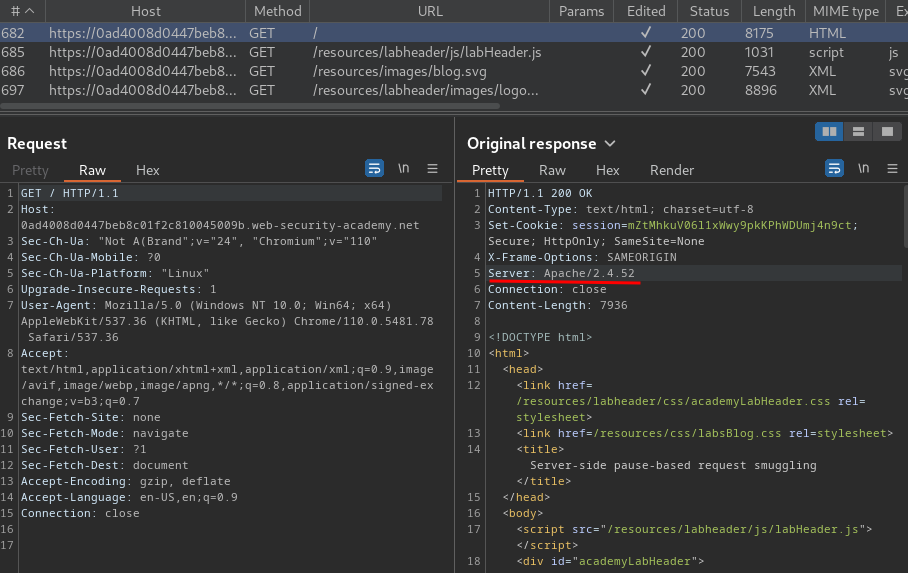The image size is (908, 573).
Task: Toggle non-printable characters (\n) in response panel
Action: click(863, 169)
